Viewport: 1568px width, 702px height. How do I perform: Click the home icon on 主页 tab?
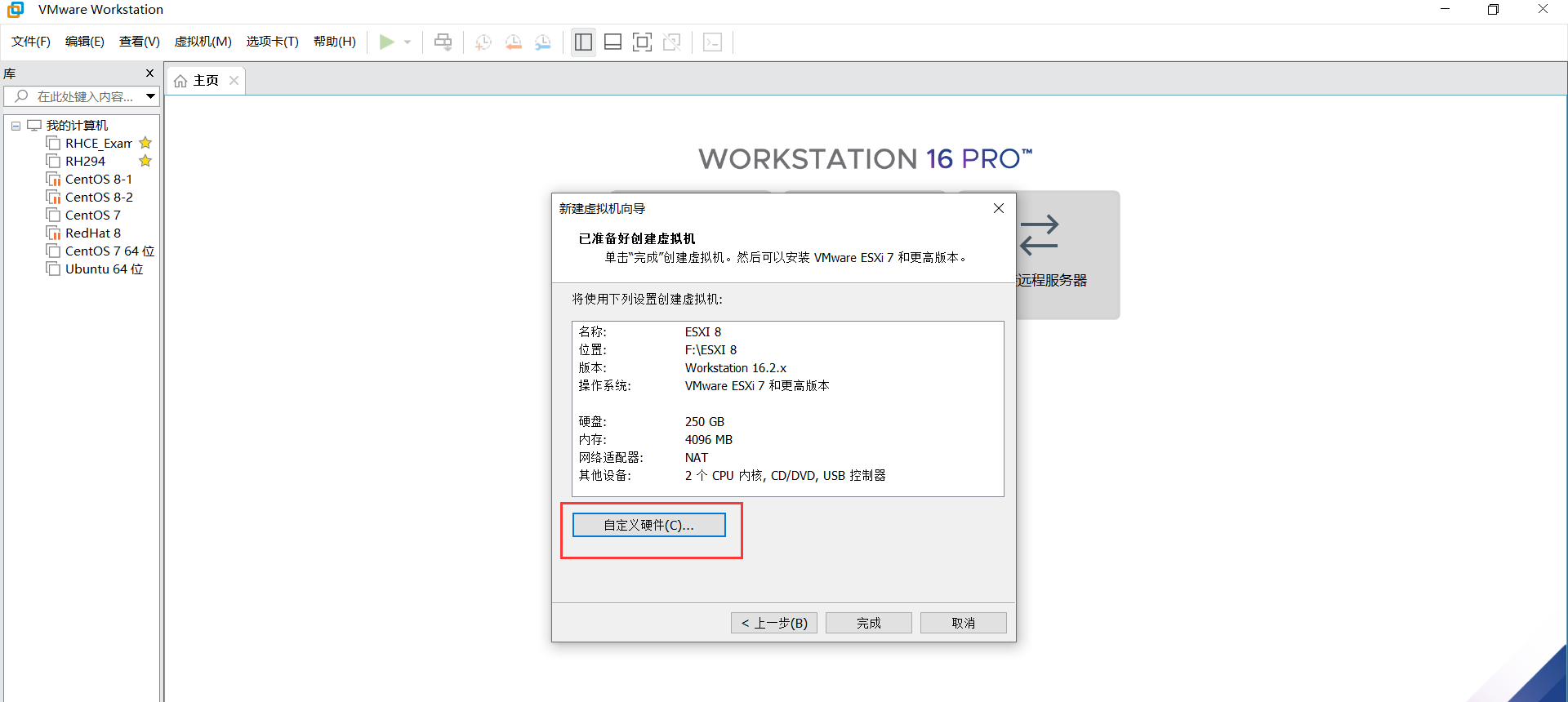pyautogui.click(x=180, y=81)
